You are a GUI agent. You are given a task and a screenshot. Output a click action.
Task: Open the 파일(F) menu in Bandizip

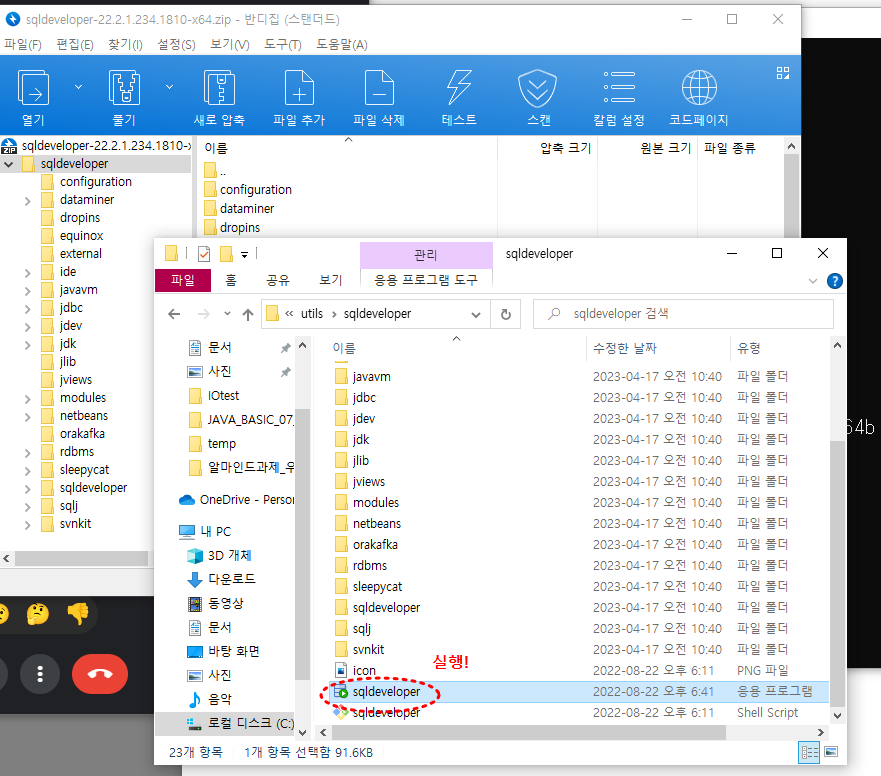click(x=23, y=44)
